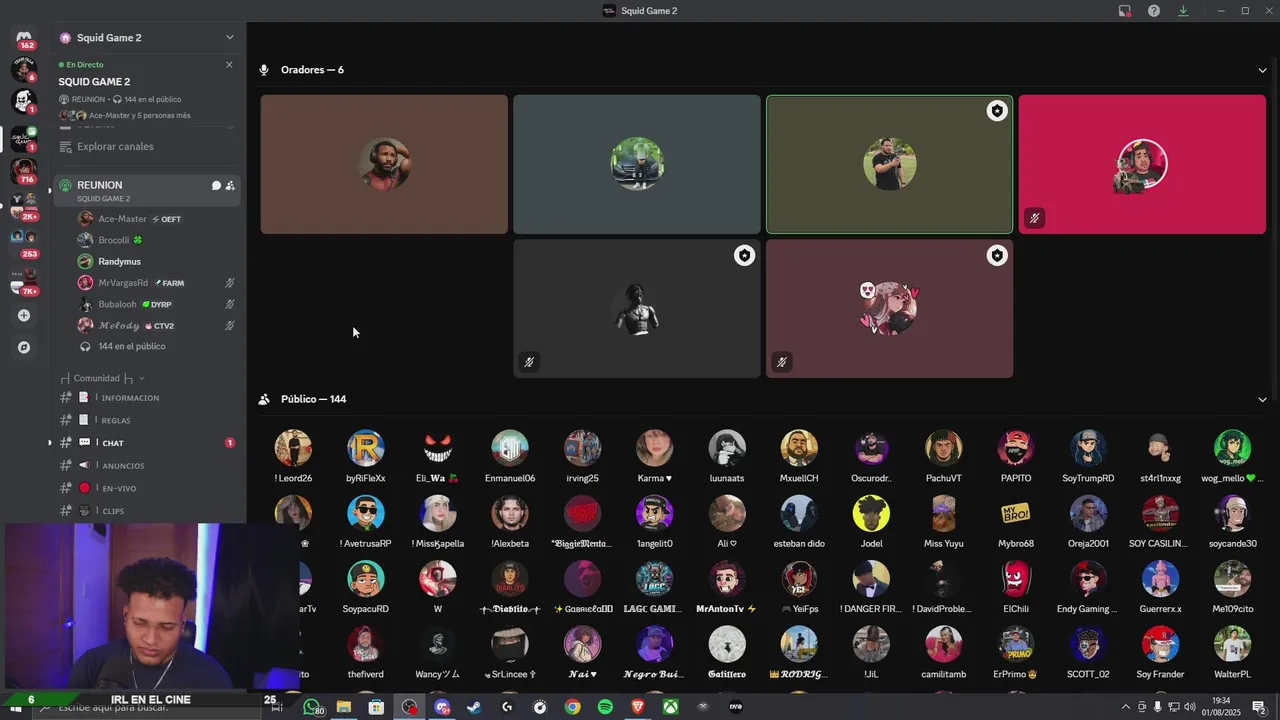Click star badge on dark shirtless-avatar speaker tile

[x=744, y=256]
